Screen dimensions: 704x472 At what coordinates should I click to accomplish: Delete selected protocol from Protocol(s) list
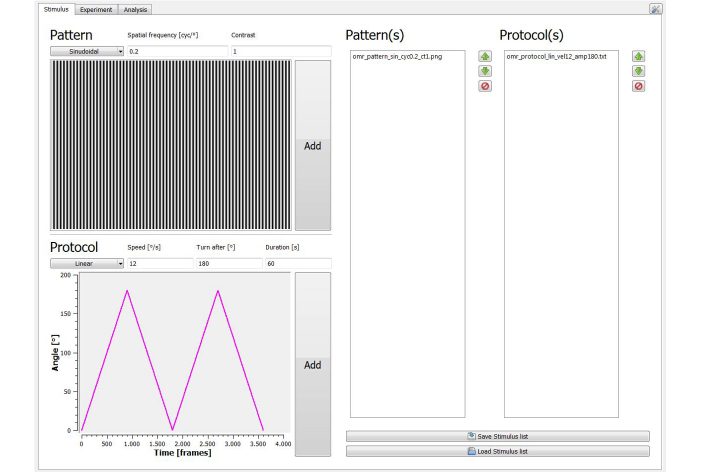point(638,86)
